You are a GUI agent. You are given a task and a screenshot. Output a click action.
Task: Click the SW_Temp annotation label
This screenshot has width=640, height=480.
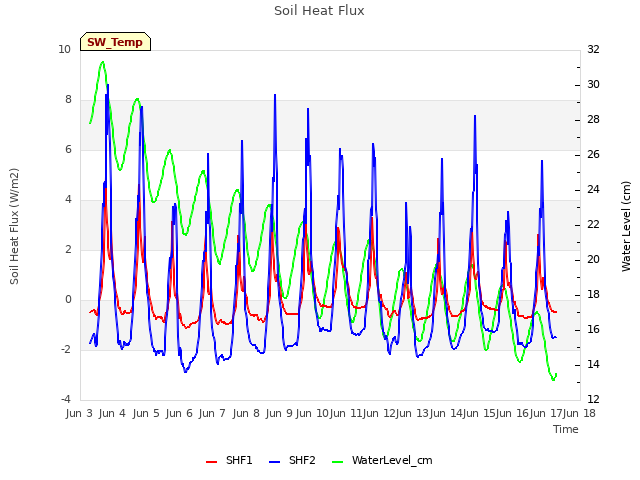[x=115, y=42]
